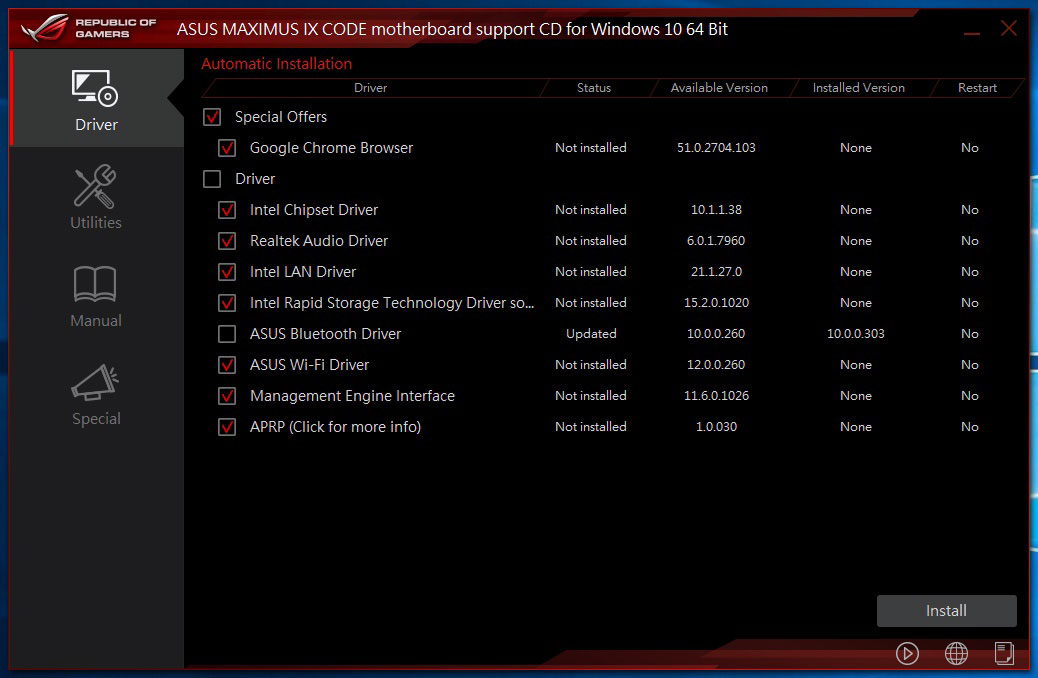The height and width of the screenshot is (678, 1038).
Task: Open the Driver section in sidebar
Action: tap(96, 99)
